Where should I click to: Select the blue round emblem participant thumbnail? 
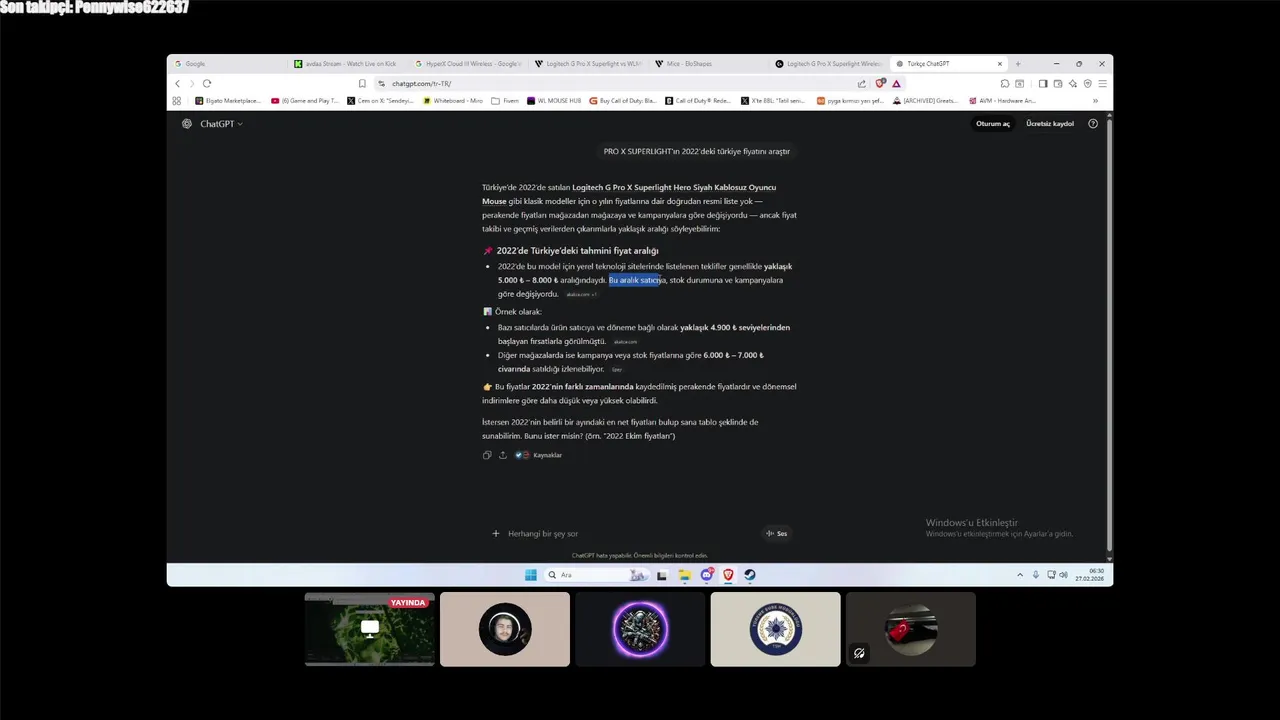(x=775, y=629)
